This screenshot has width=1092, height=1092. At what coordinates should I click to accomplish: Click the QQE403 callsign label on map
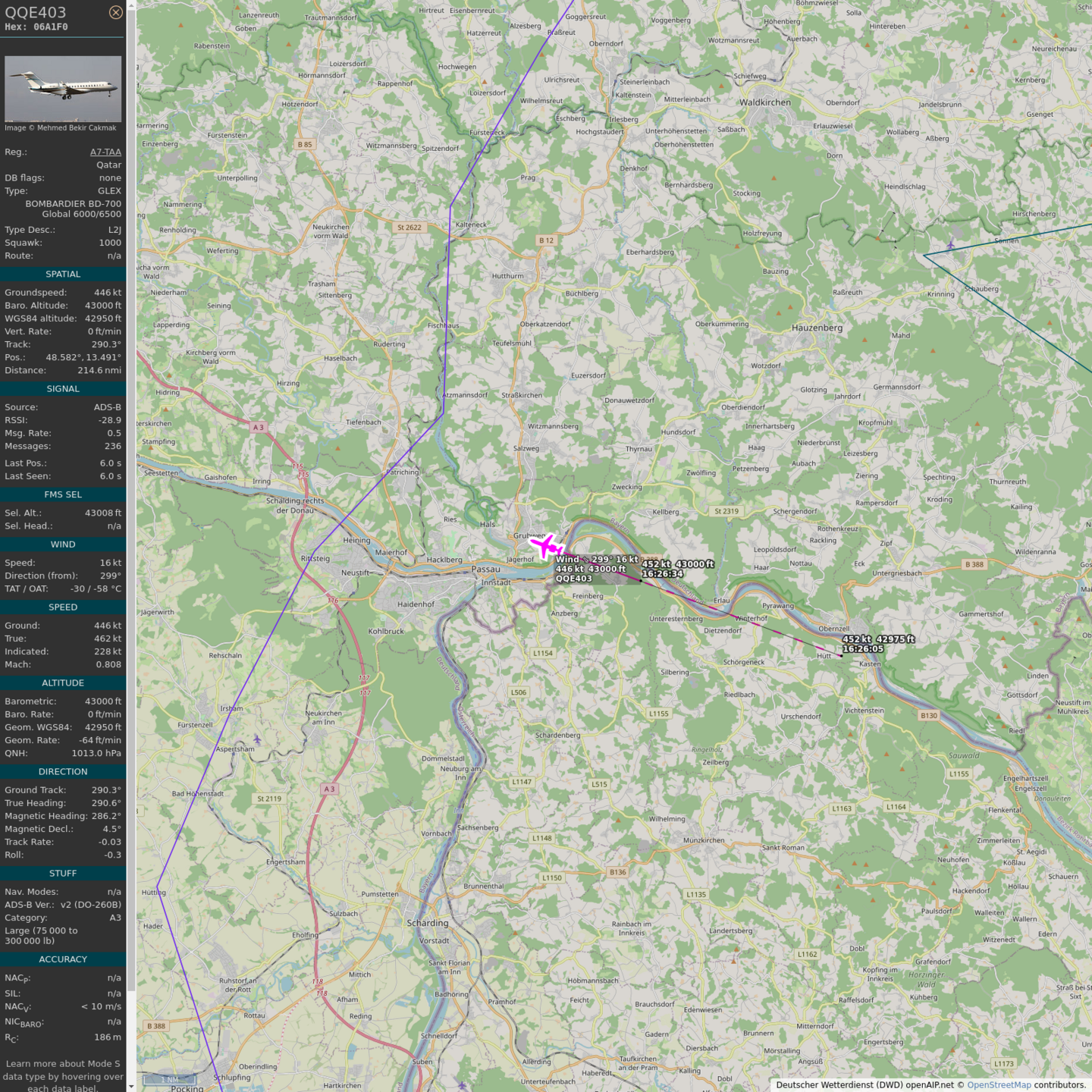pyautogui.click(x=574, y=579)
